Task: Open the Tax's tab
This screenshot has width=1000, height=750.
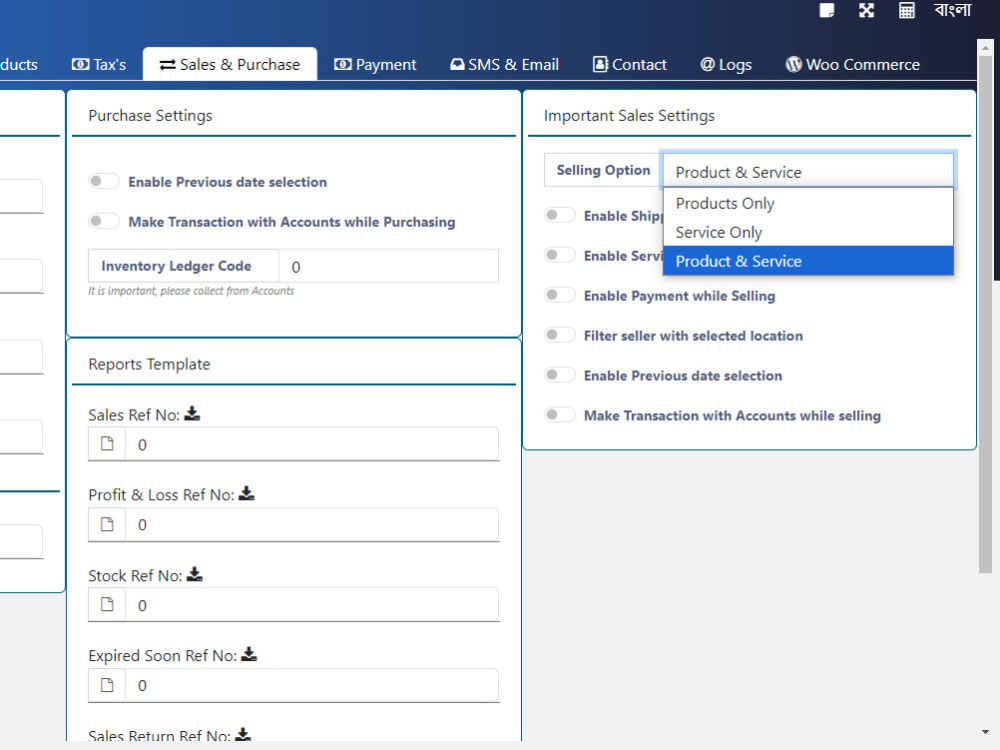Action: point(99,64)
